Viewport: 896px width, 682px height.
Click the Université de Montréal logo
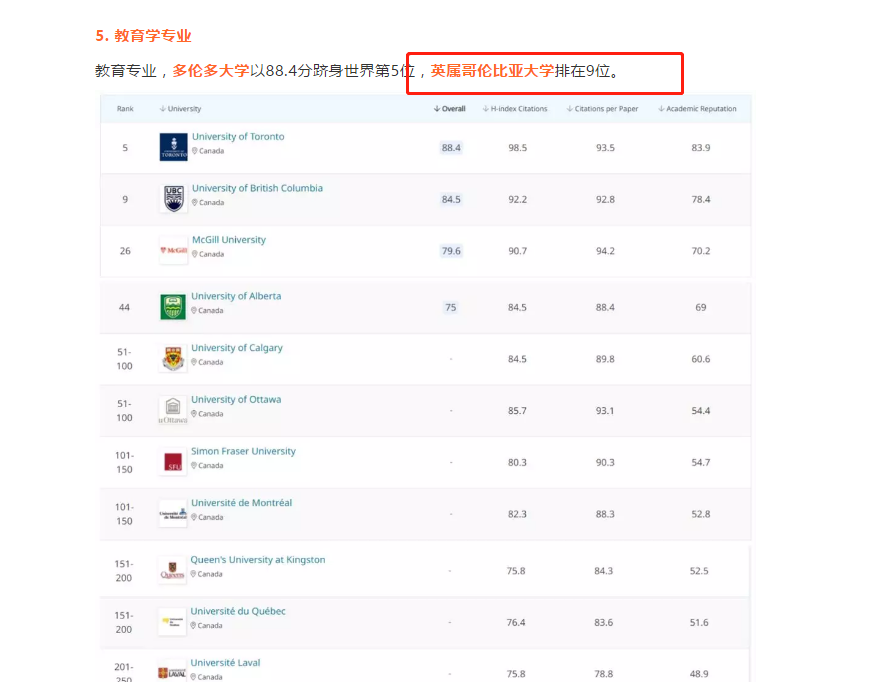(x=173, y=513)
